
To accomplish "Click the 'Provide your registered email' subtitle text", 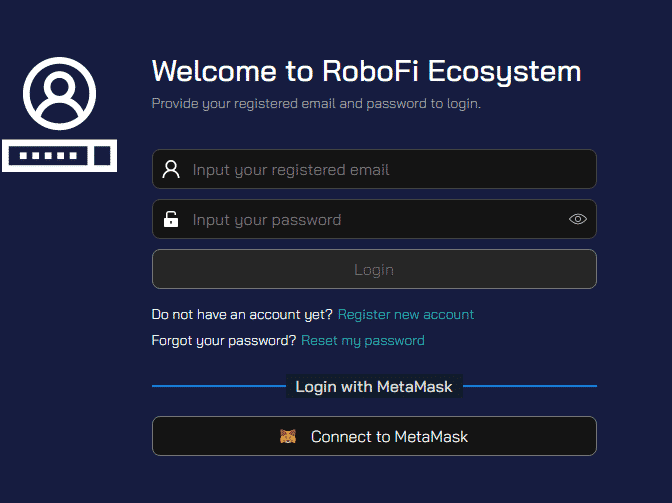I will [x=316, y=104].
